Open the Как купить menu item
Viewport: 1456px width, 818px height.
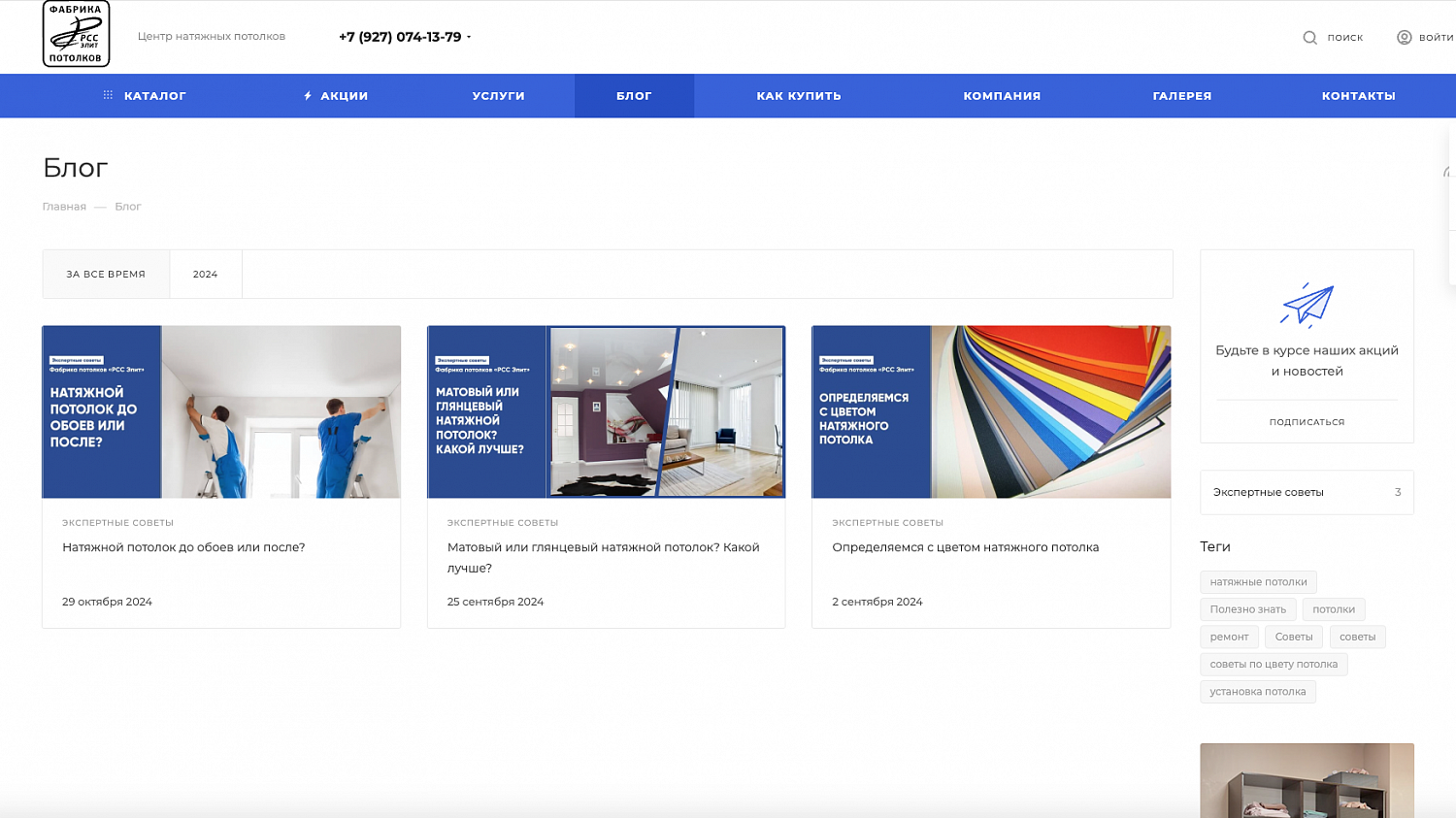[799, 96]
